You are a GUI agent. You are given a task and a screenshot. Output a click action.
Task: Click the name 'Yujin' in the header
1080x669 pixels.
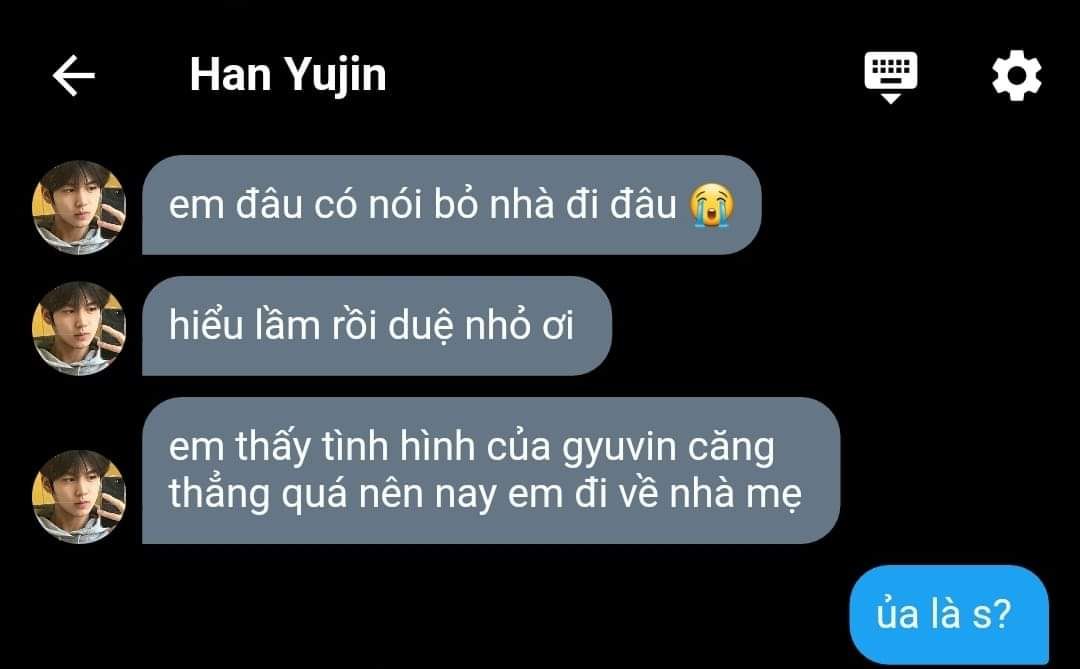pos(335,76)
